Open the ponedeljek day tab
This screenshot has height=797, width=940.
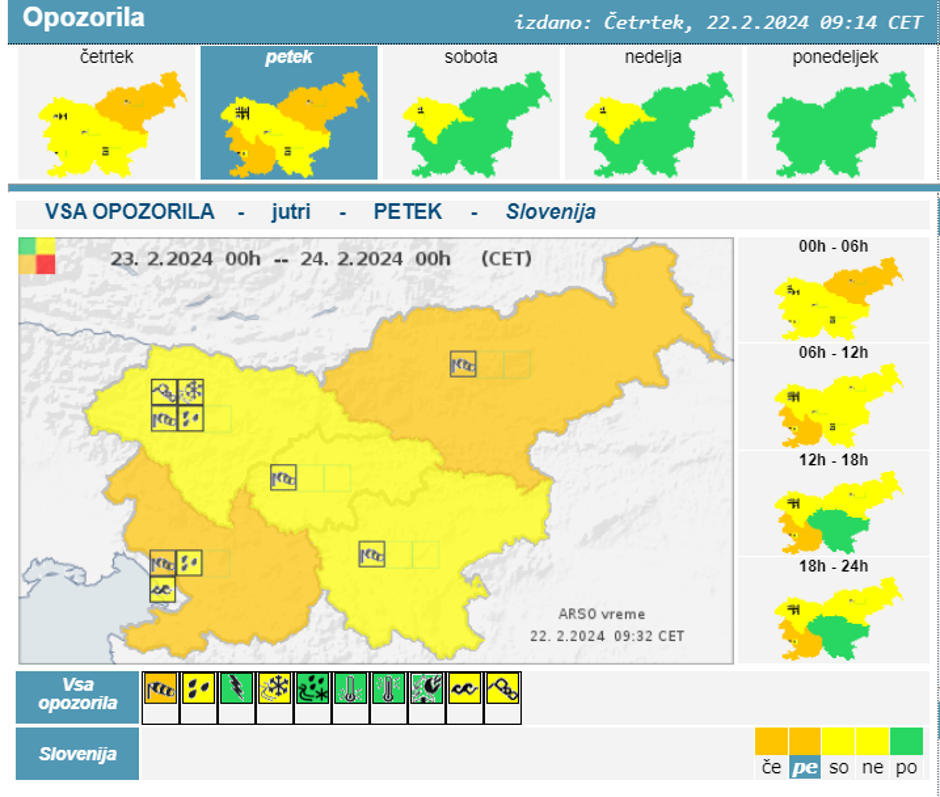(835, 112)
